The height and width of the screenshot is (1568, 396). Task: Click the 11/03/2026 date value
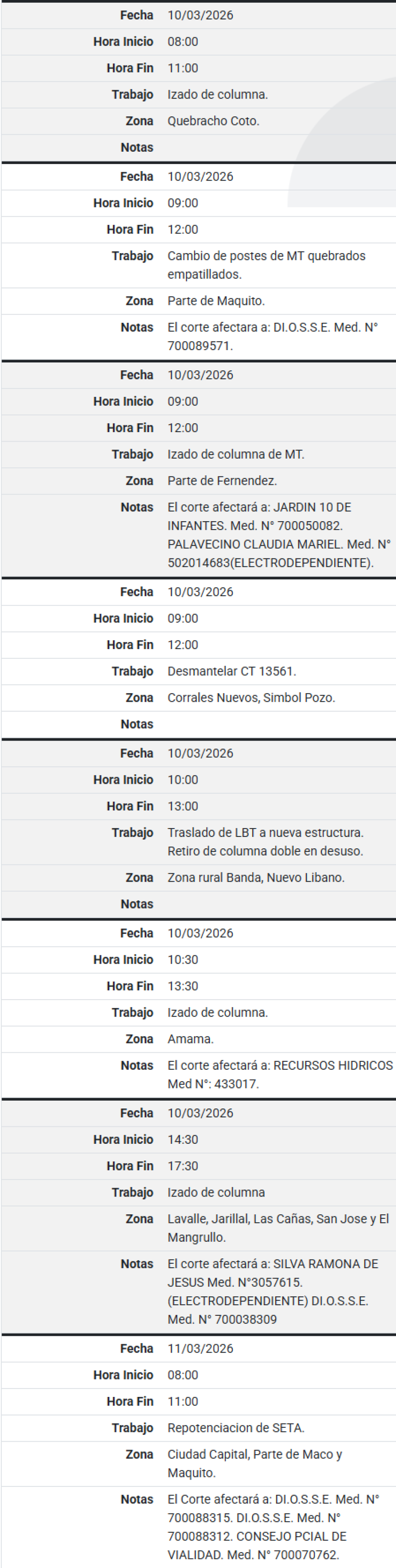(x=200, y=1348)
